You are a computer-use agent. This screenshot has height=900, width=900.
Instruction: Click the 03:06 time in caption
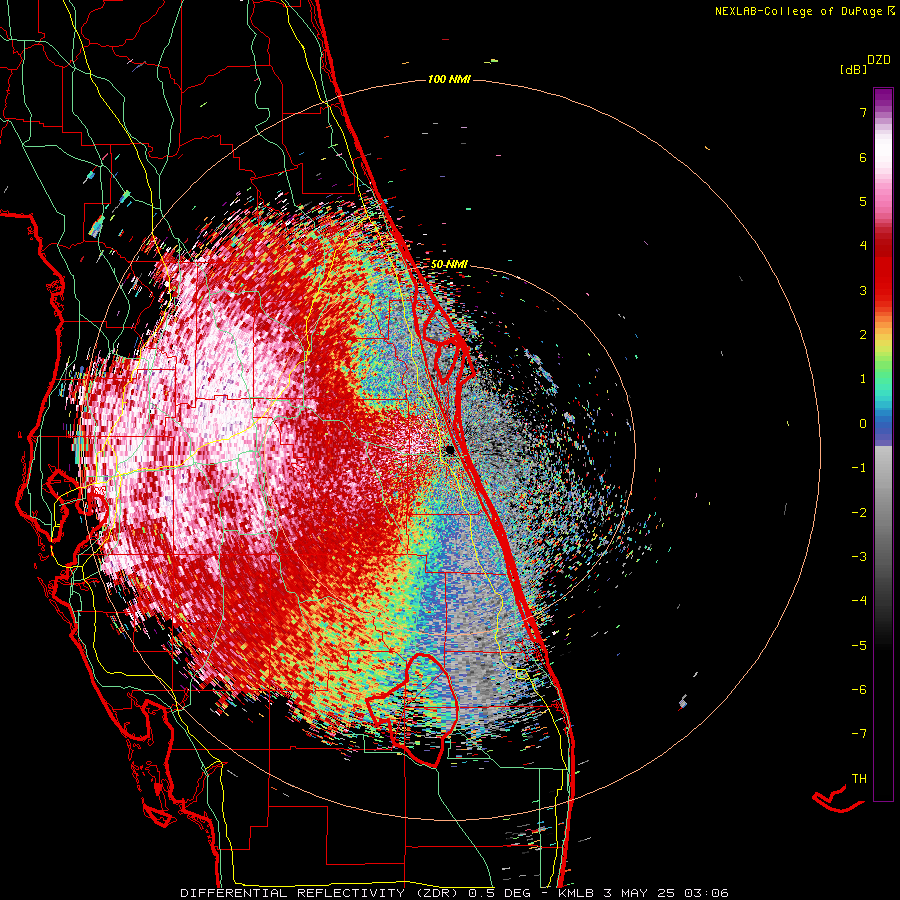(x=709, y=893)
